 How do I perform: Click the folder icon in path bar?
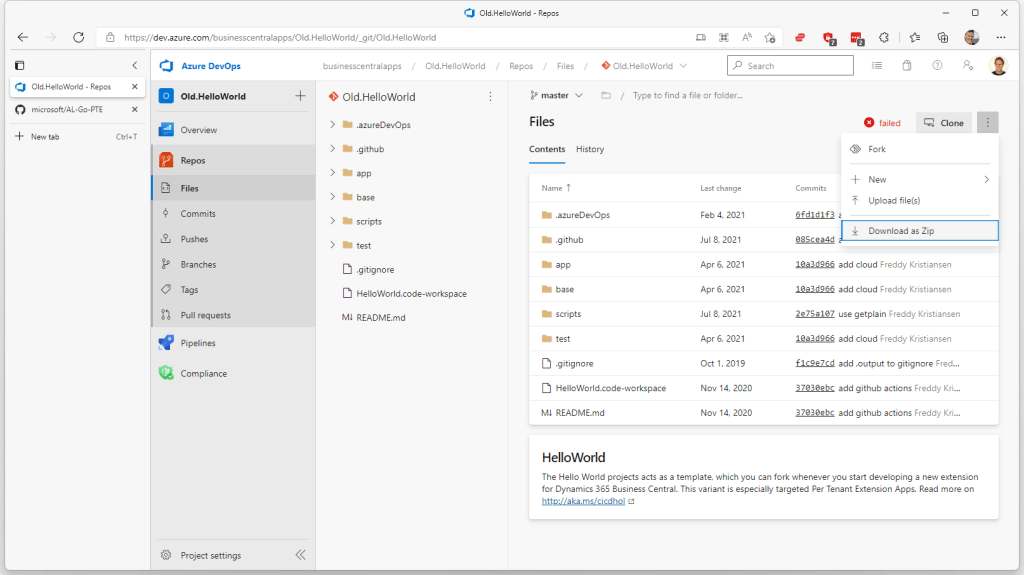[606, 95]
